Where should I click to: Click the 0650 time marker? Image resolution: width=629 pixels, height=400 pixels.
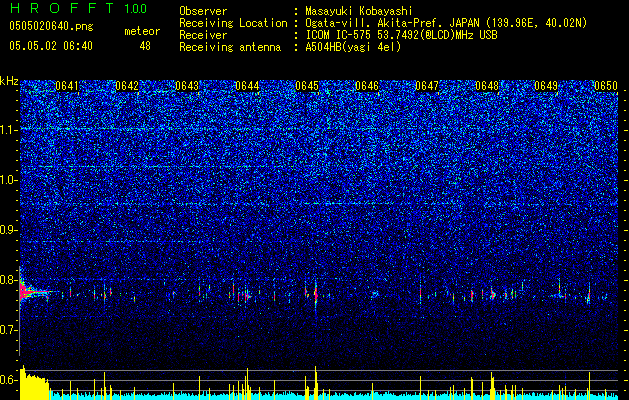click(x=606, y=86)
